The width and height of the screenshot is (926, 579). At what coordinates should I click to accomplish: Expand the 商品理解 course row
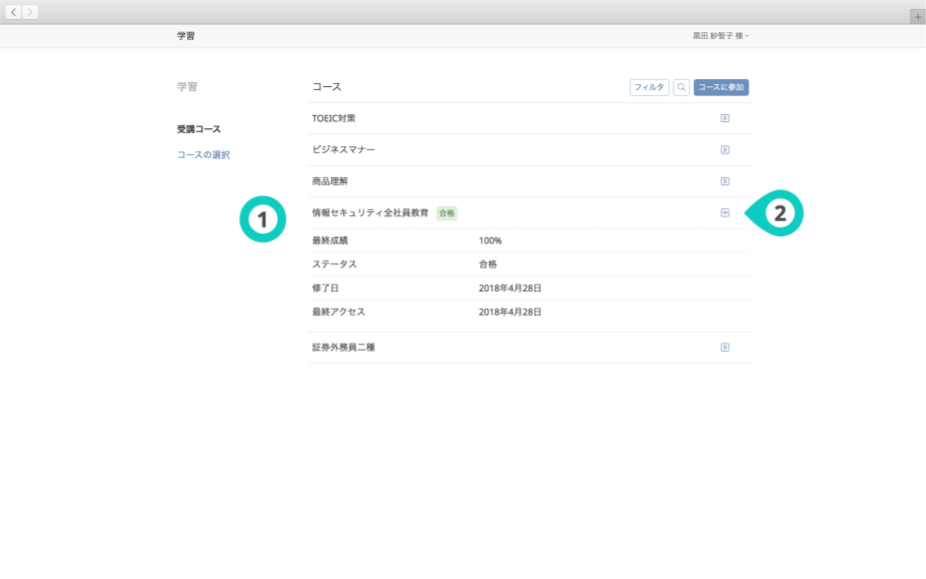[x=725, y=182]
